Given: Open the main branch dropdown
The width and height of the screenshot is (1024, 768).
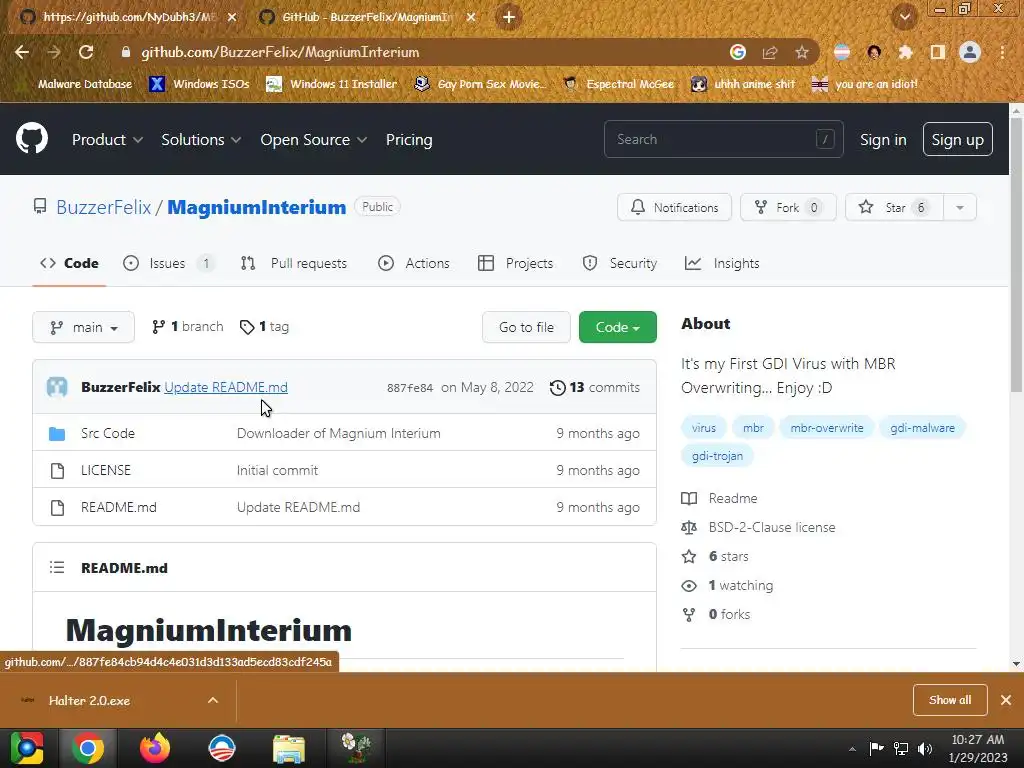Looking at the screenshot, I should pyautogui.click(x=84, y=327).
